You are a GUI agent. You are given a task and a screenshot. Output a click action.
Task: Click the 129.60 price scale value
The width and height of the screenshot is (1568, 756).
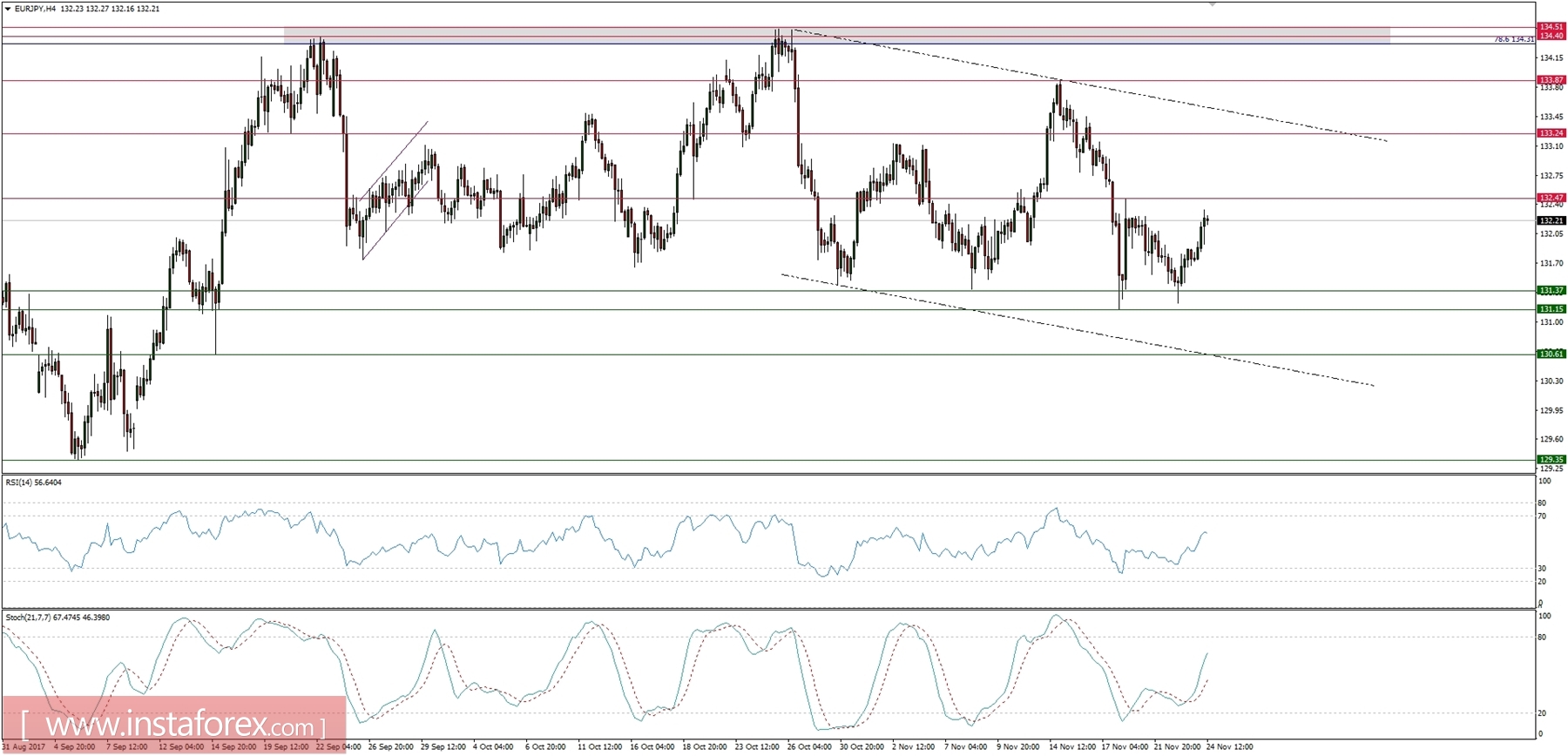click(x=1551, y=439)
